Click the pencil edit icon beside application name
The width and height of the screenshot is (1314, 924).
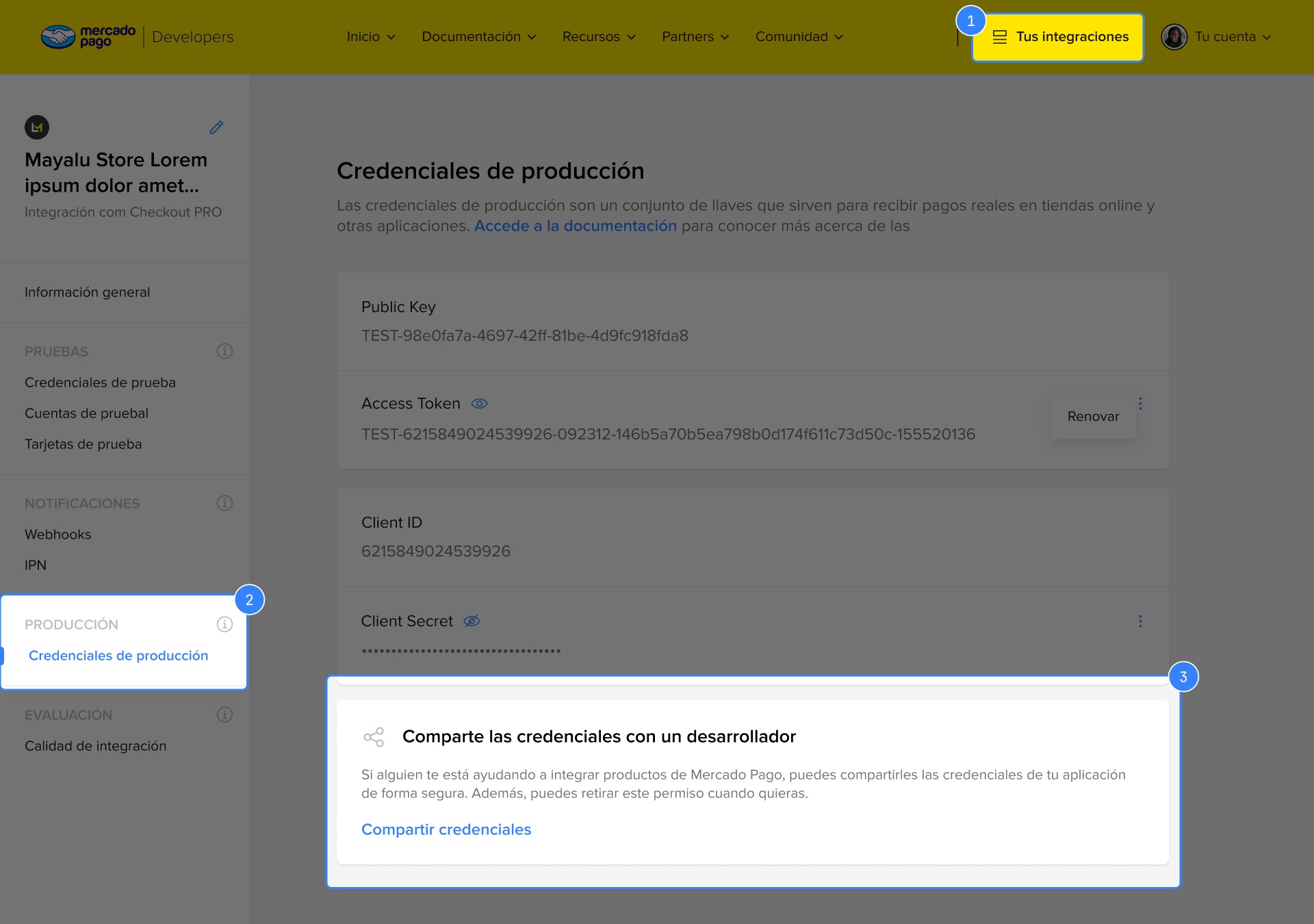[x=216, y=127]
